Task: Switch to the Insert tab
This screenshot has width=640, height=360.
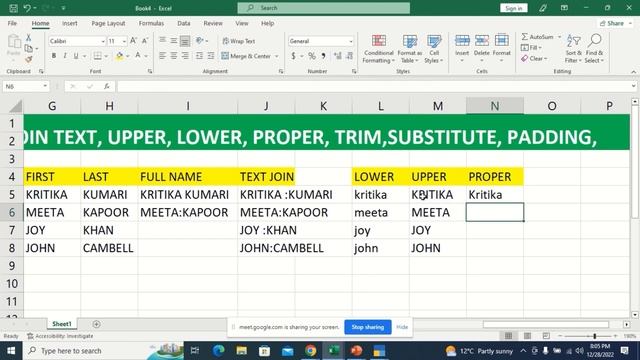Action: click(x=70, y=23)
